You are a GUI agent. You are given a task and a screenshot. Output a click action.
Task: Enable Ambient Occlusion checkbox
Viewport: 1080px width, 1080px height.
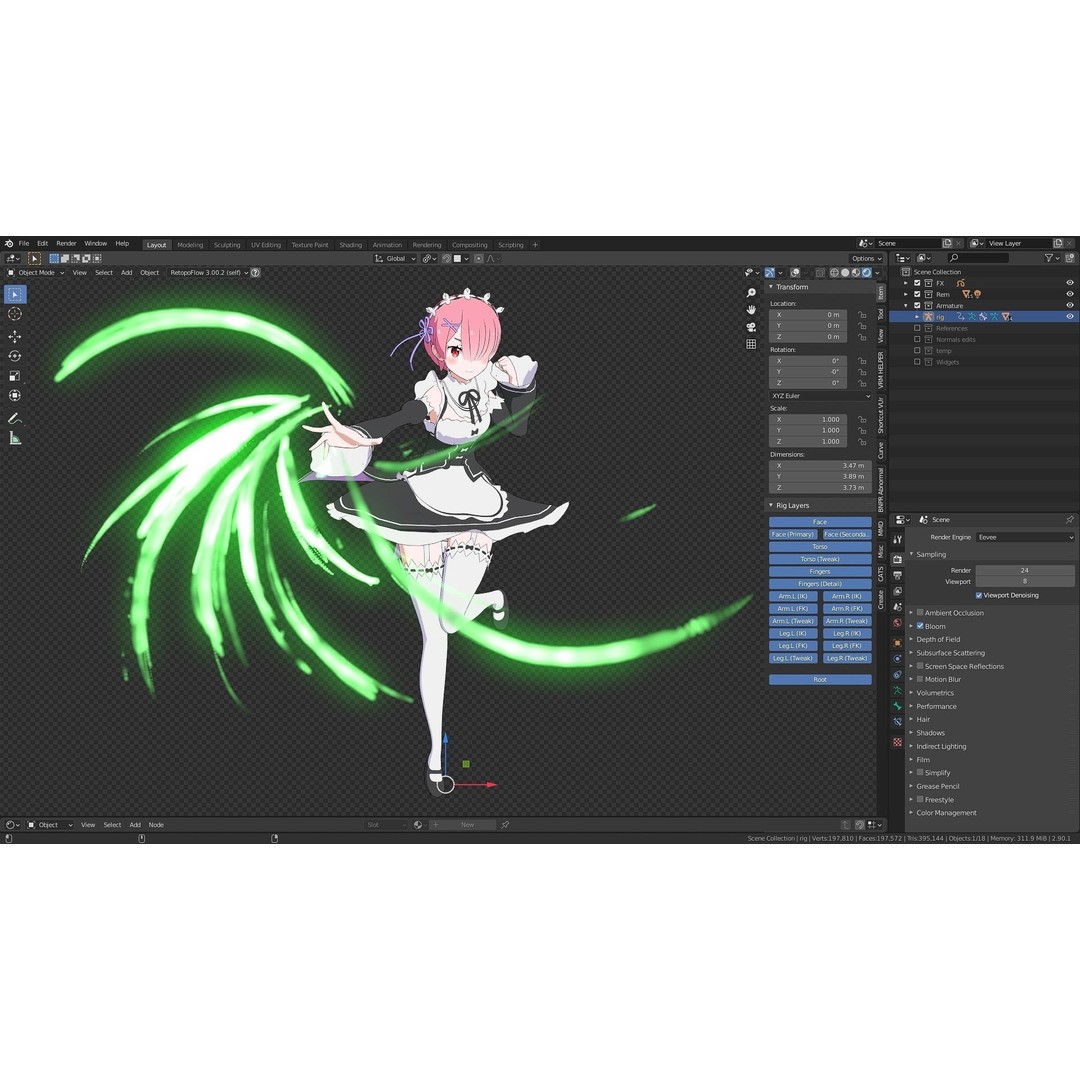[920, 613]
